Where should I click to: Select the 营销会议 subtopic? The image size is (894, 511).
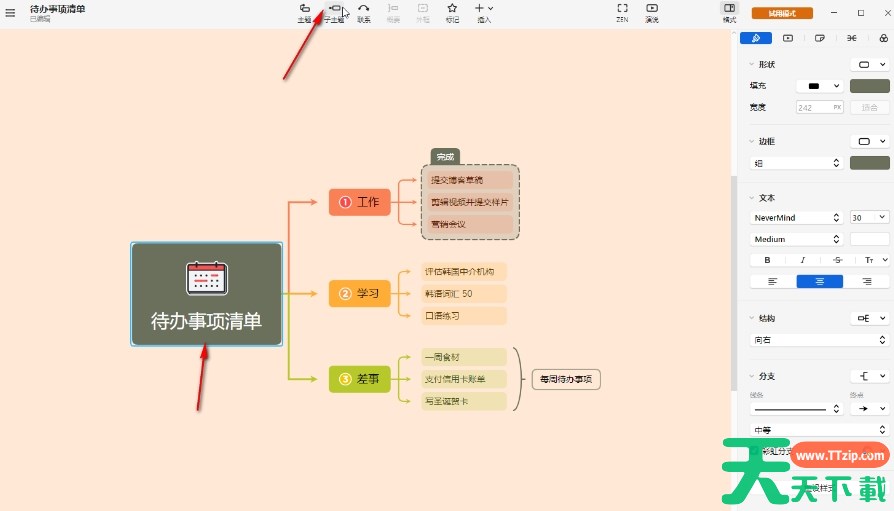click(470, 224)
